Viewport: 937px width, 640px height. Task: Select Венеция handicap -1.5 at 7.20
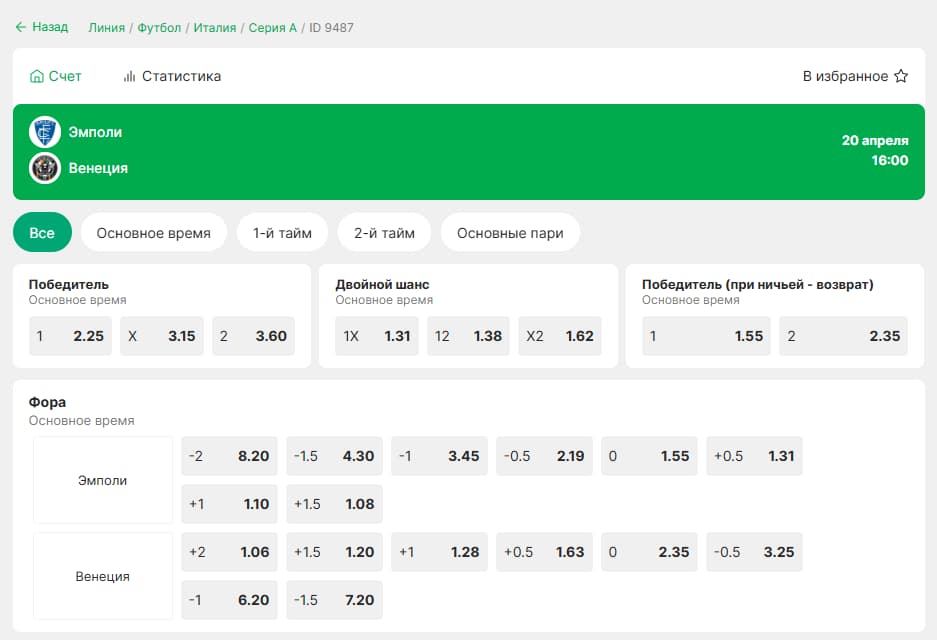tap(334, 599)
